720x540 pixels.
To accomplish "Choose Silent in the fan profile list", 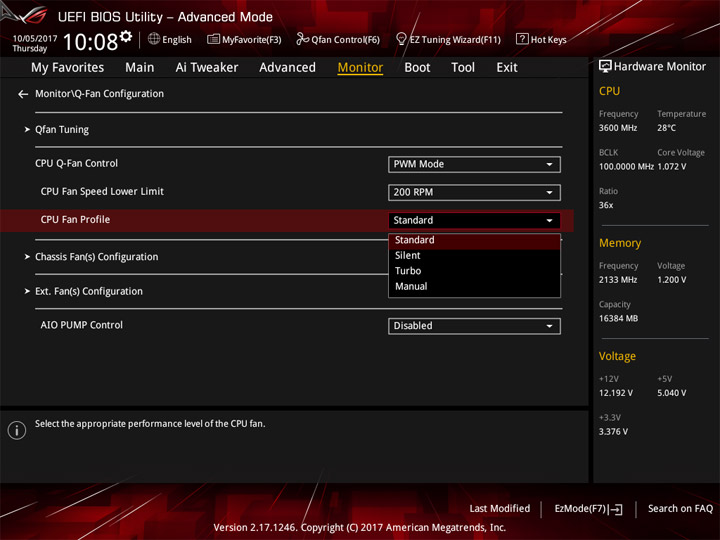I will coord(474,256).
